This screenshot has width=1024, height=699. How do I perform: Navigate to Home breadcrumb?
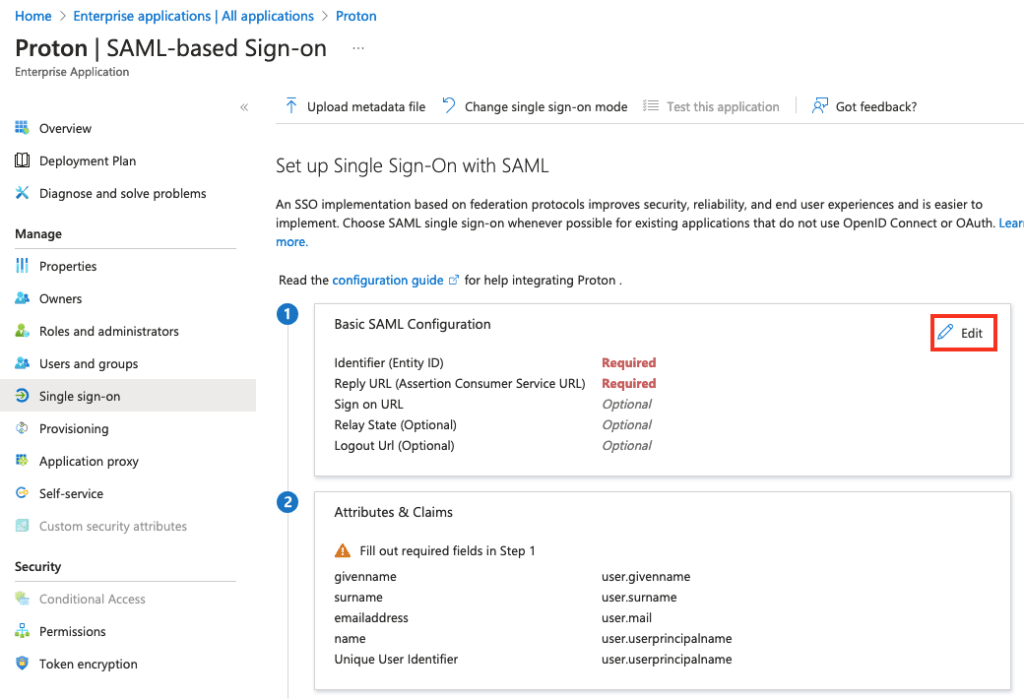(33, 16)
